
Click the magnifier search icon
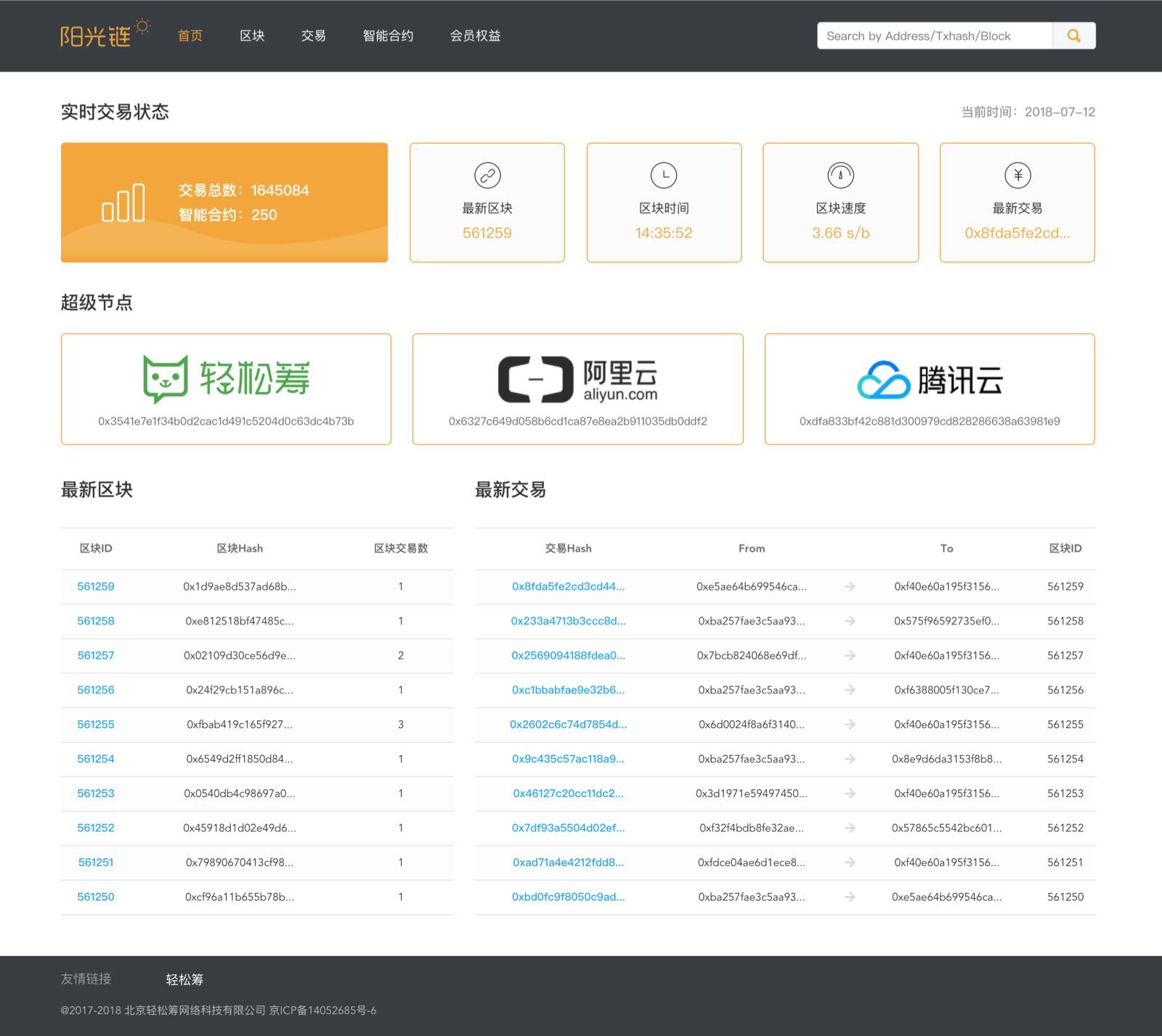click(x=1073, y=35)
